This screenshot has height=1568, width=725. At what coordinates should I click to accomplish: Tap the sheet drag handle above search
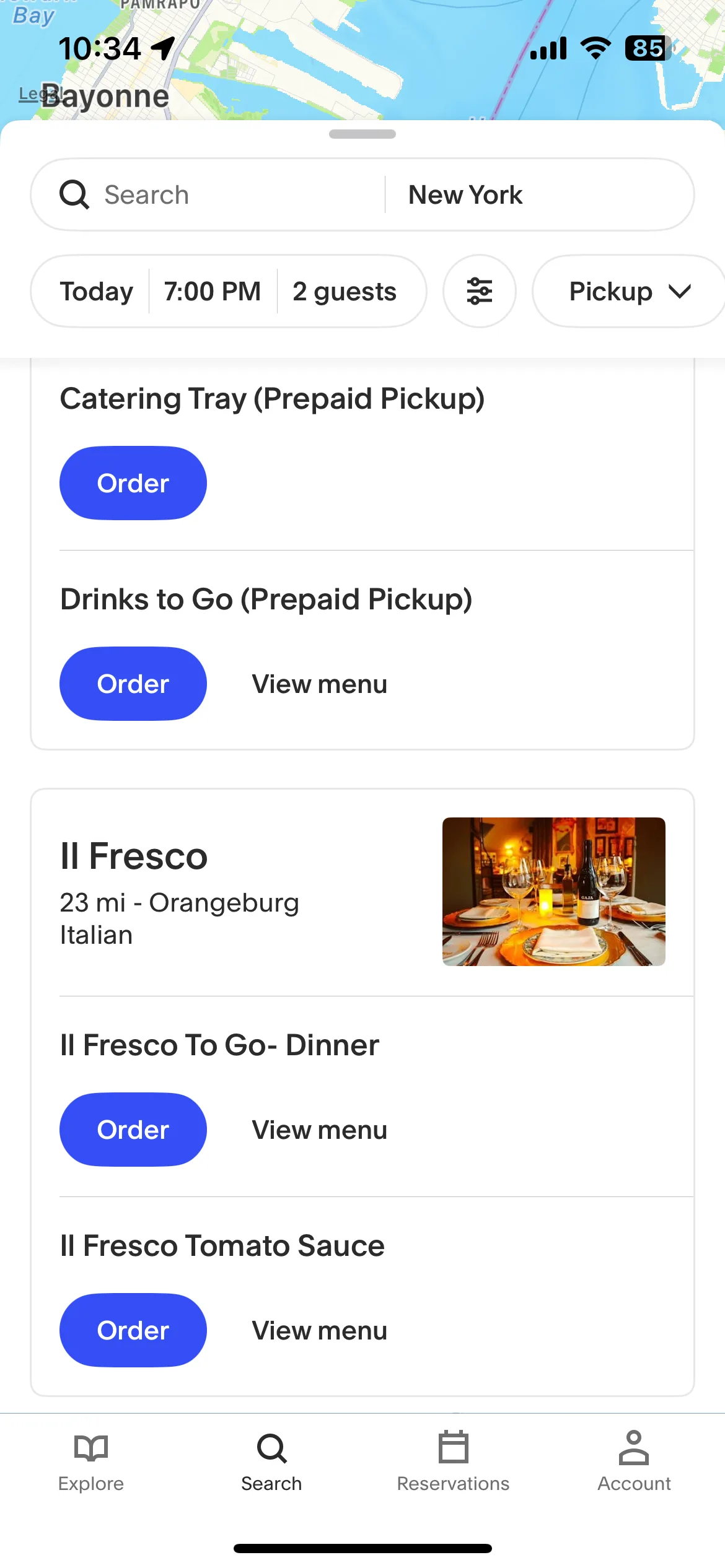coord(362,134)
